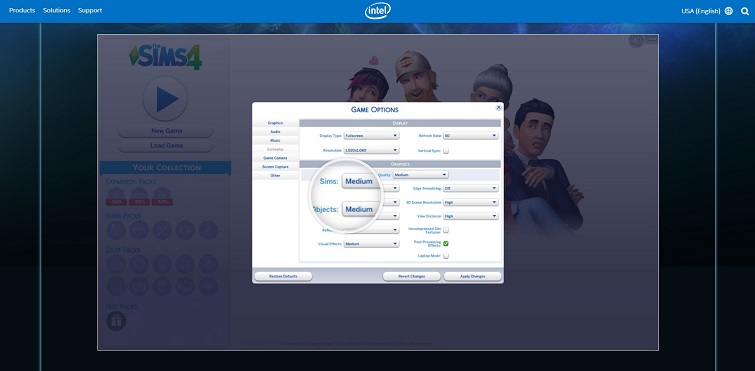Click the globe language icon
This screenshot has width=755, height=371.
729,11
